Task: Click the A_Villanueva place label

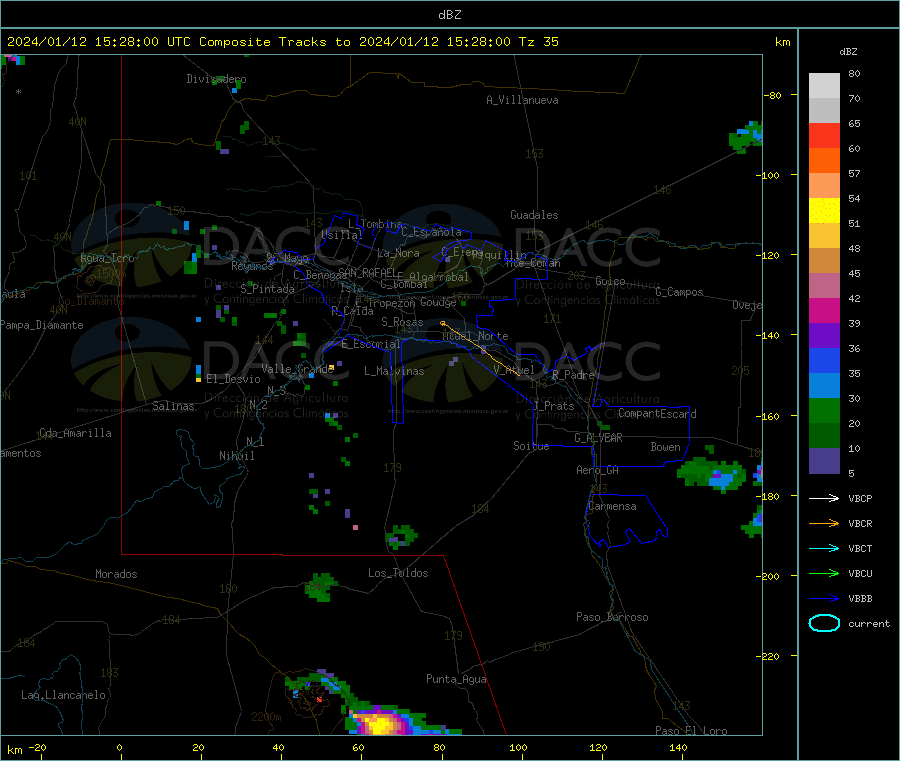Action: (522, 100)
